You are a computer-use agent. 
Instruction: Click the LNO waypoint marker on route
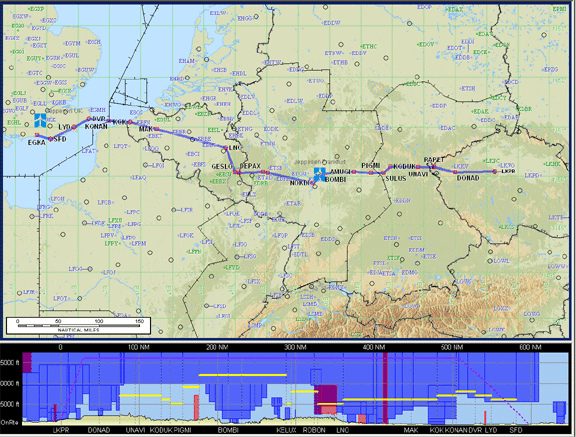coord(226,148)
